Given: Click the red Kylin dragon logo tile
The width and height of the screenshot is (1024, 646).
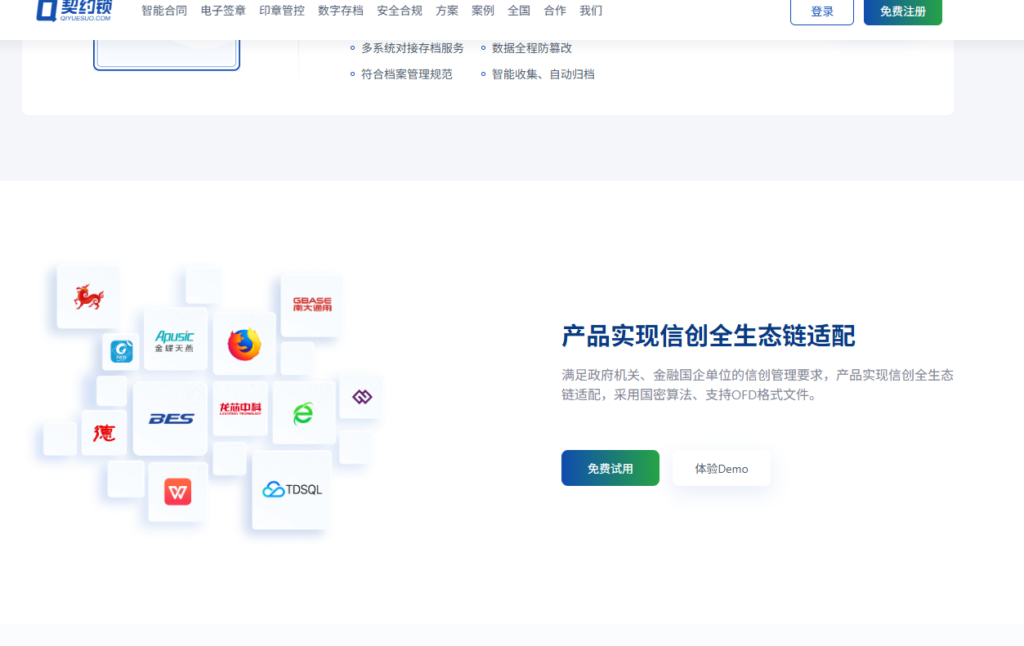Looking at the screenshot, I should pyautogui.click(x=88, y=297).
